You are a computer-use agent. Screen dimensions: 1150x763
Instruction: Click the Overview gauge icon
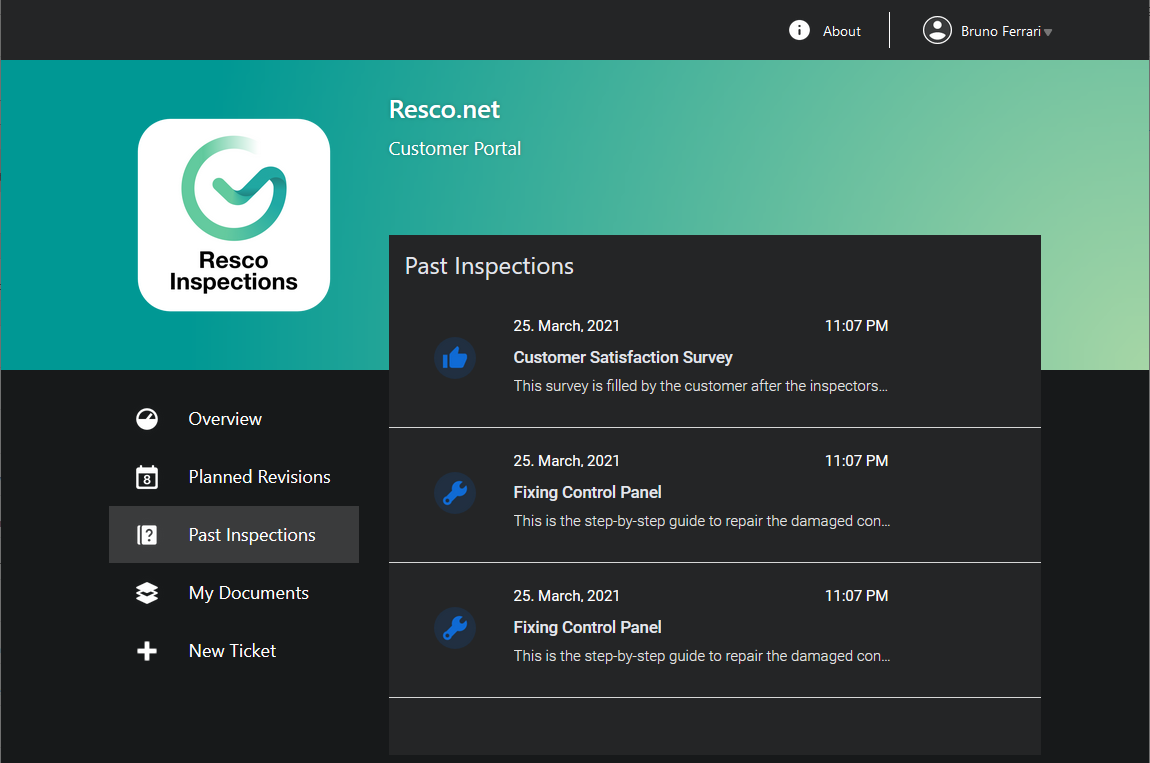[147, 419]
